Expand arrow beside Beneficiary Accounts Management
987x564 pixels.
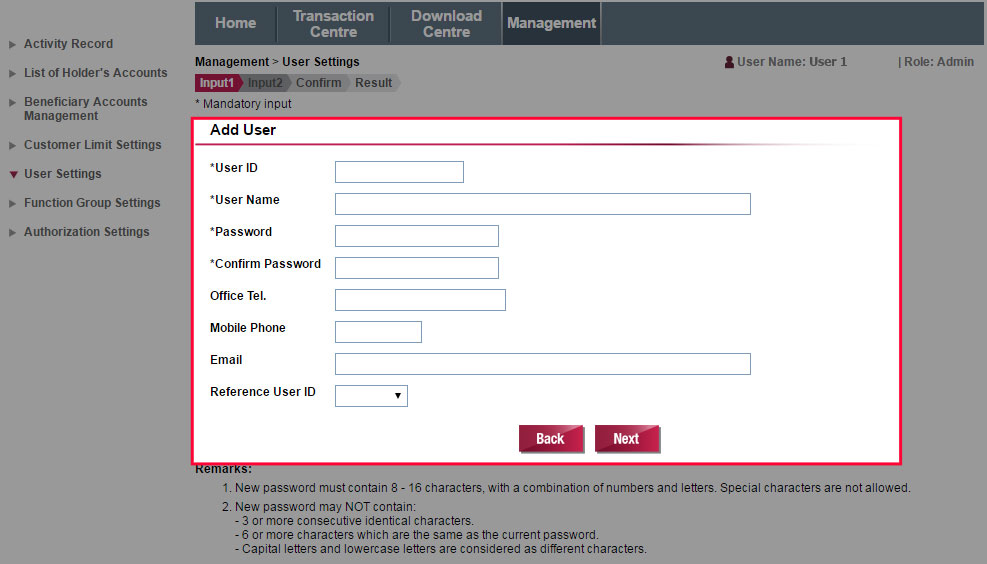(13, 103)
